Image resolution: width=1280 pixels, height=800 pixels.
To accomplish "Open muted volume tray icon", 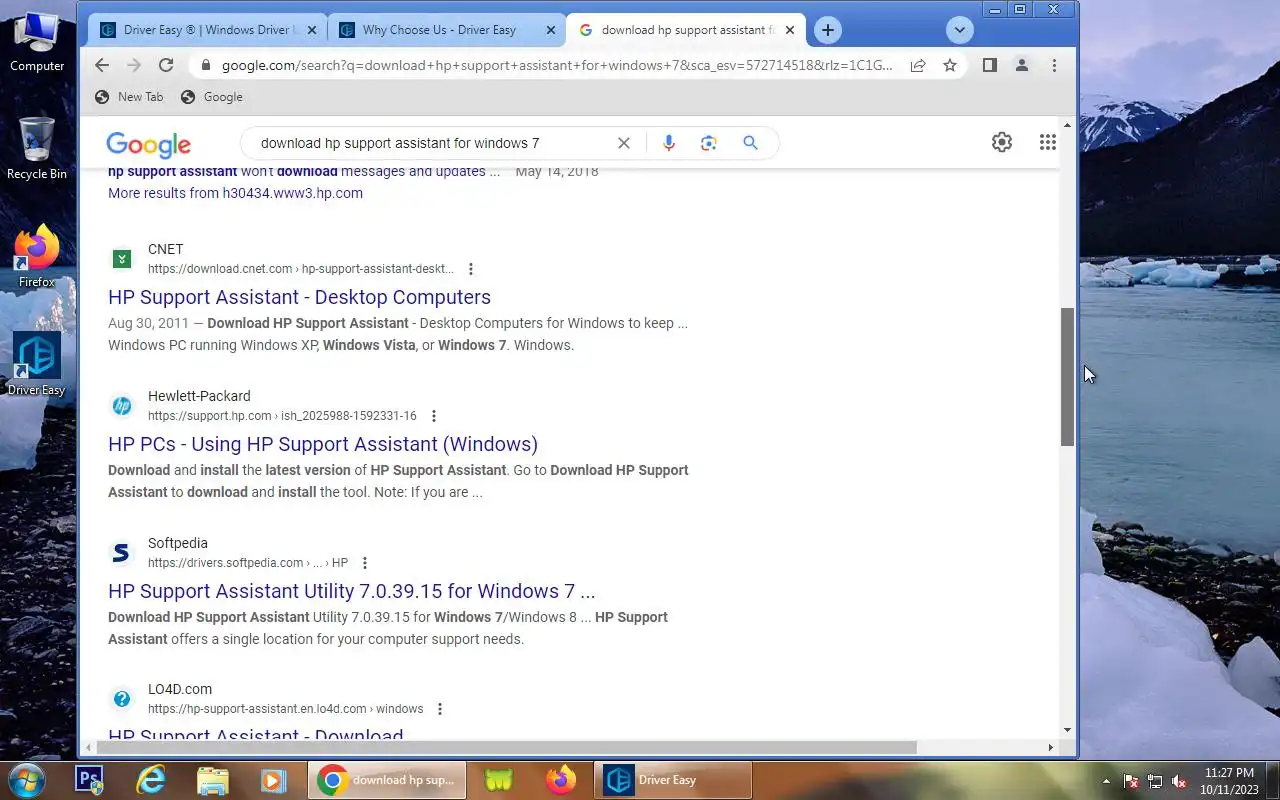I will [x=1179, y=781].
